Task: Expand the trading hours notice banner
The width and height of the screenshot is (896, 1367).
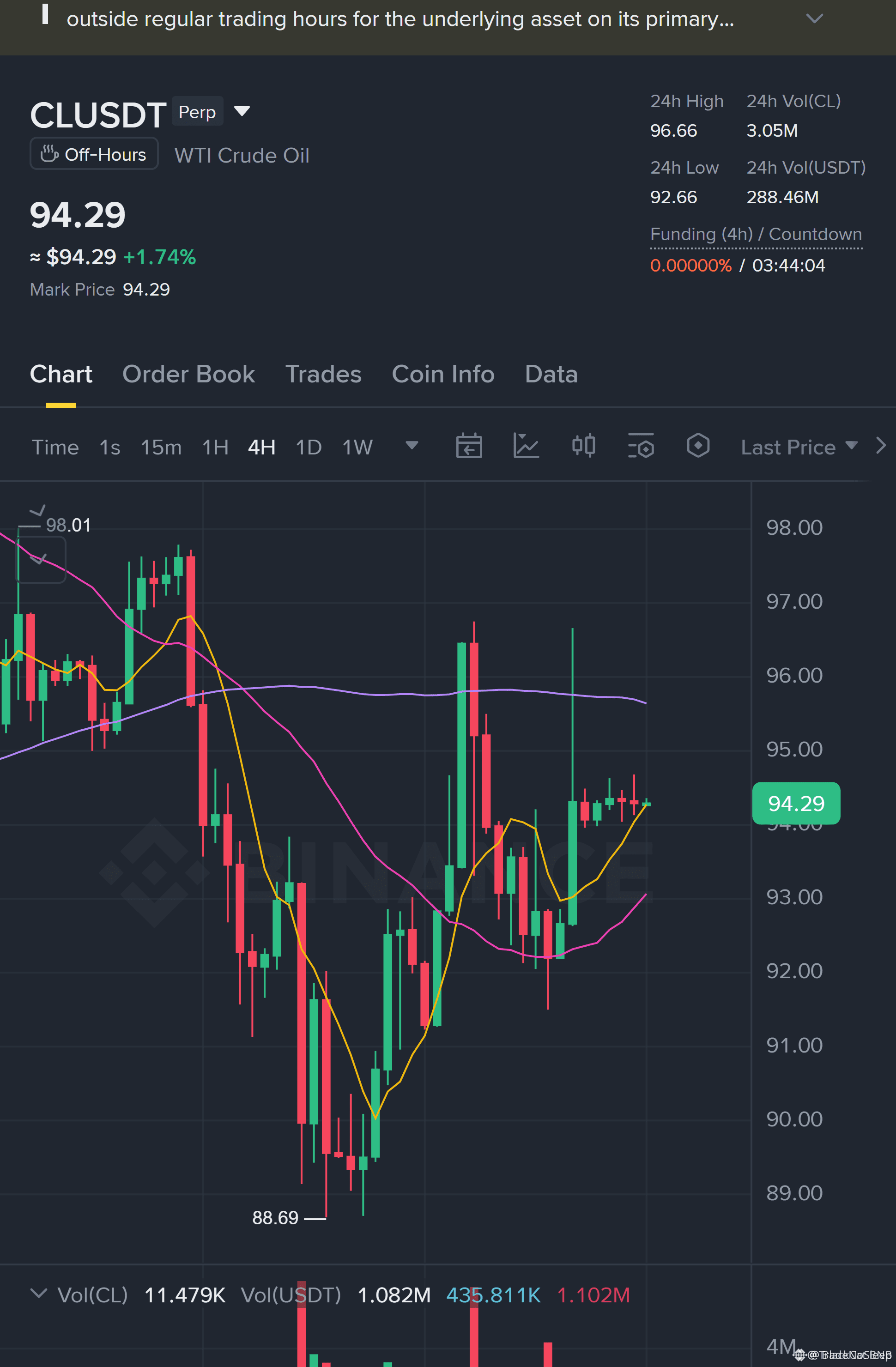Action: coord(814,18)
